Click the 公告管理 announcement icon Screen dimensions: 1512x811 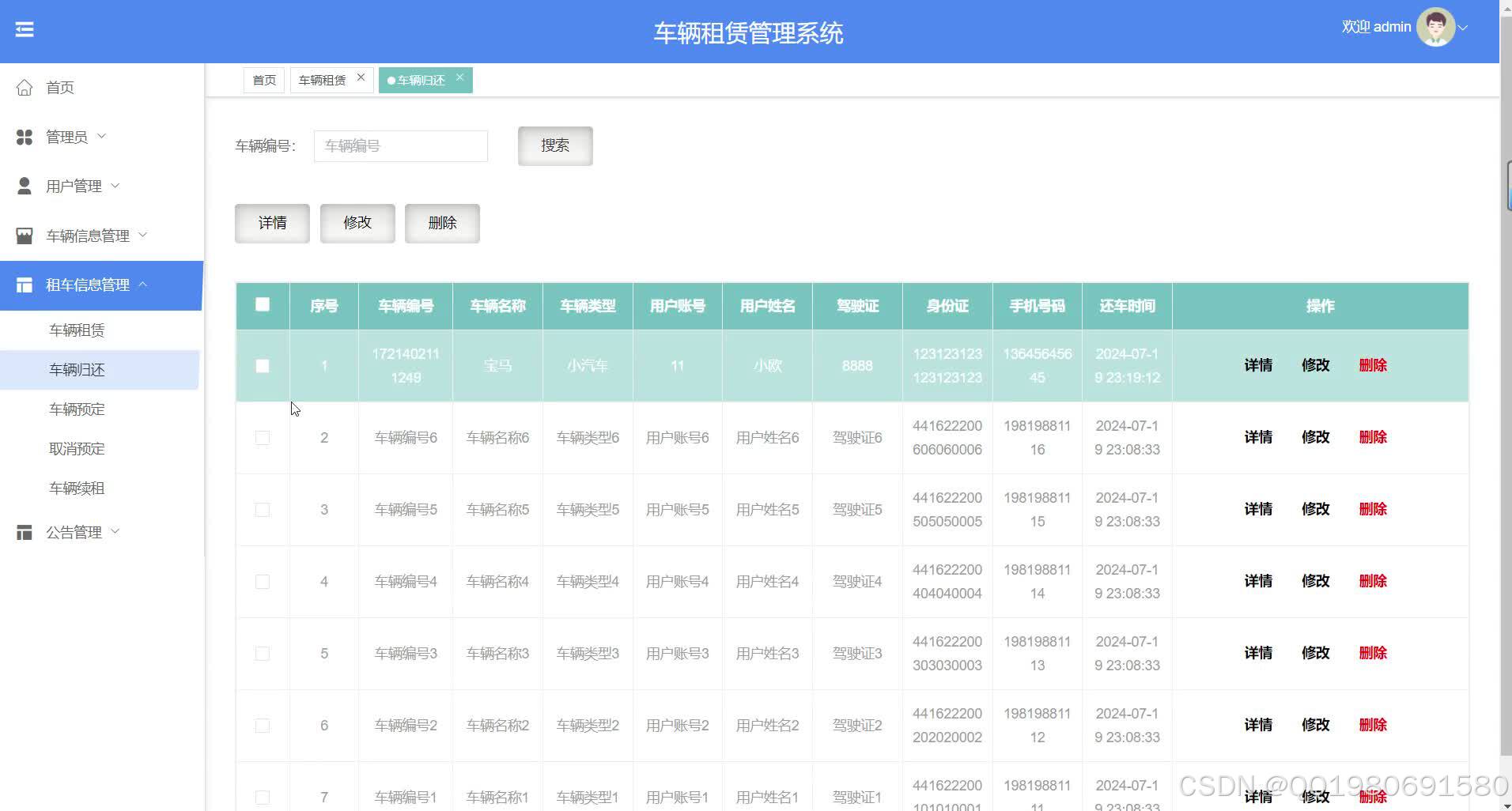[24, 531]
